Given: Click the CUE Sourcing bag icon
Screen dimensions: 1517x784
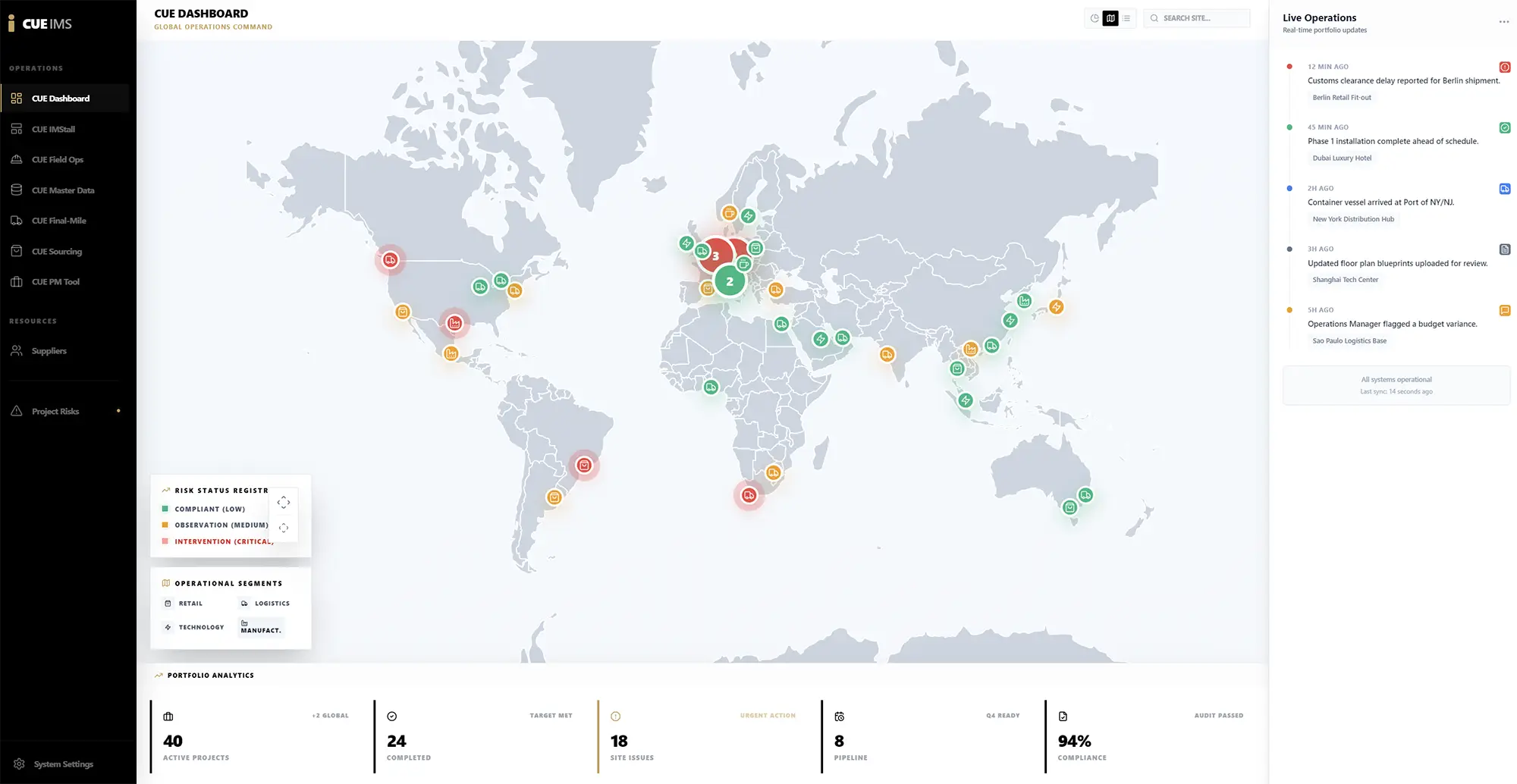Looking at the screenshot, I should click(x=17, y=252).
